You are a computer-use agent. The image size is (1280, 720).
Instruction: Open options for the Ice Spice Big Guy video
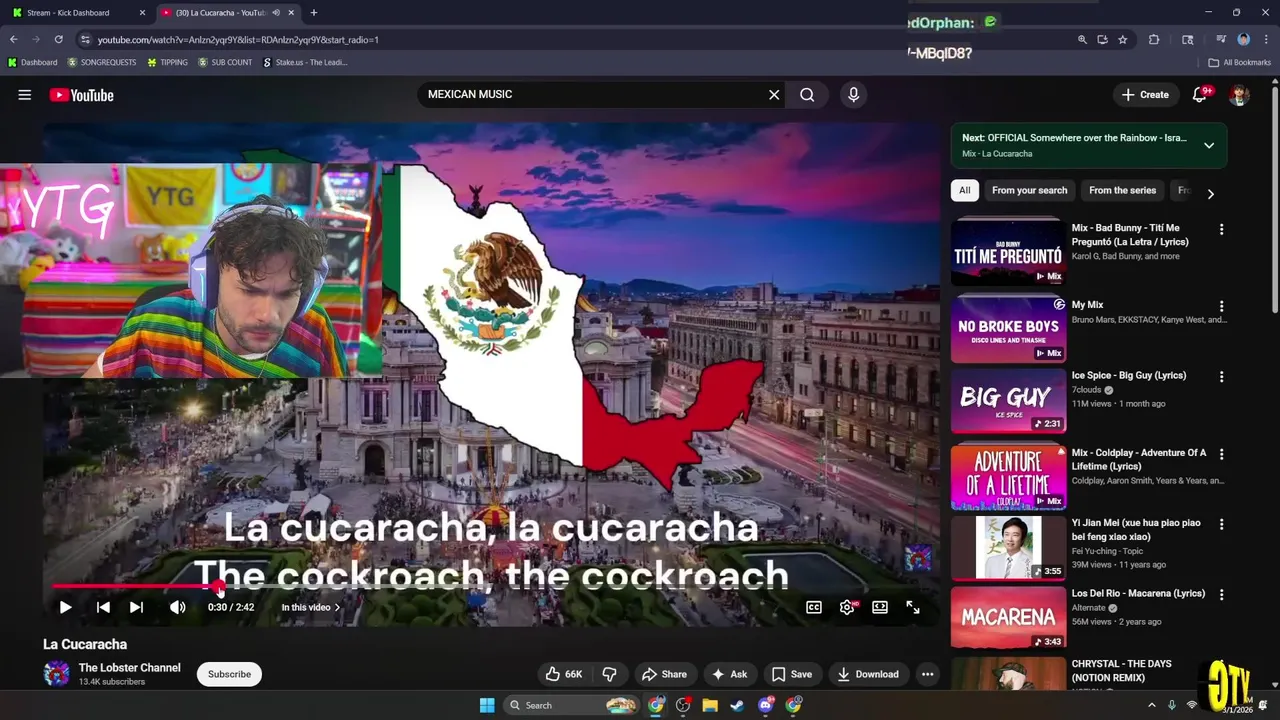pos(1221,377)
